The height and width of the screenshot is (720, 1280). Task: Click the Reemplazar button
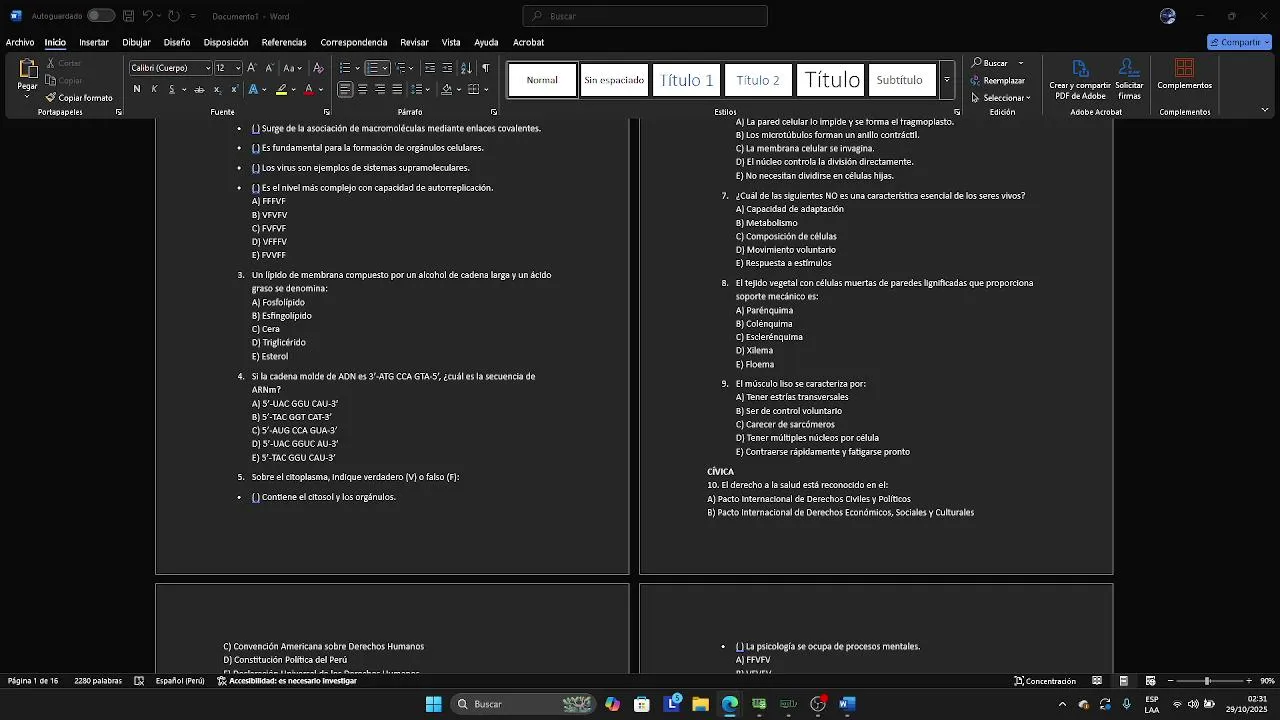(x=998, y=81)
